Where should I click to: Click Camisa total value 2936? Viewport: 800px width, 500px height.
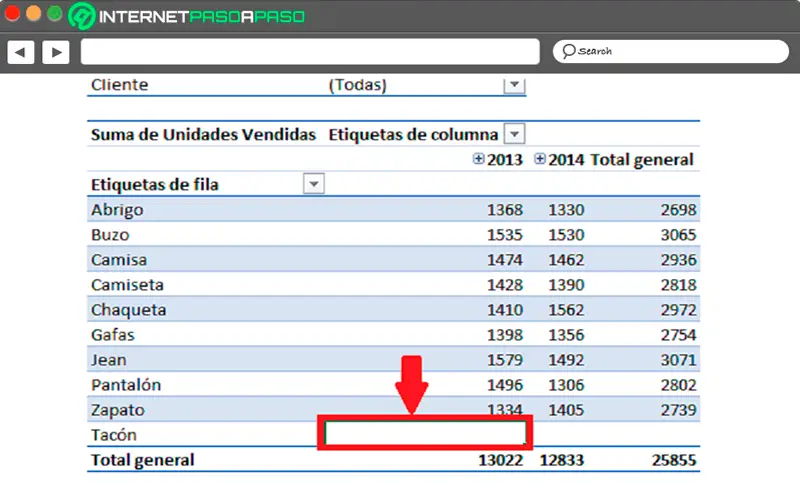pyautogui.click(x=678, y=260)
